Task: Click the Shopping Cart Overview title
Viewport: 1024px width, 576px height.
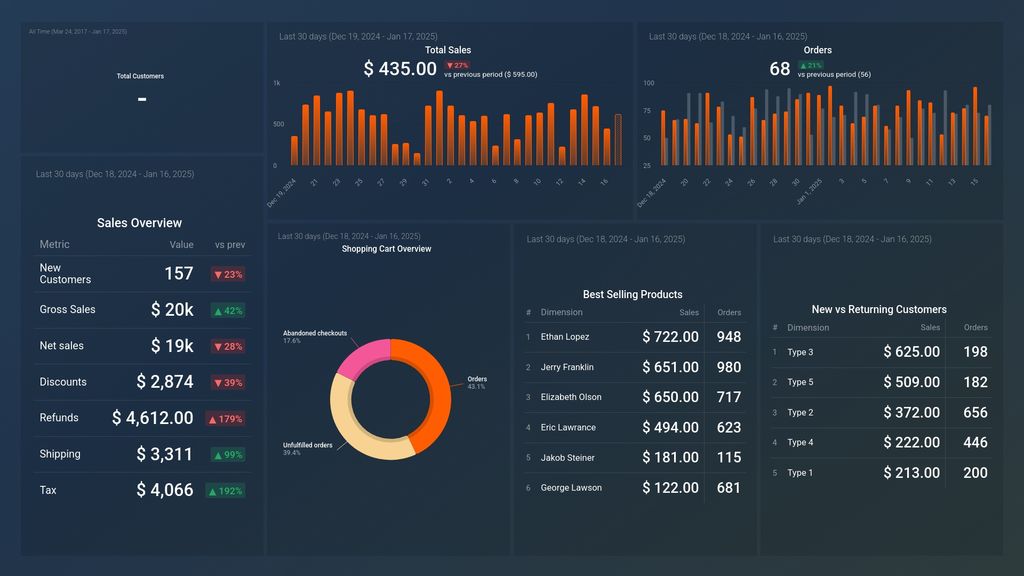Action: [x=386, y=249]
